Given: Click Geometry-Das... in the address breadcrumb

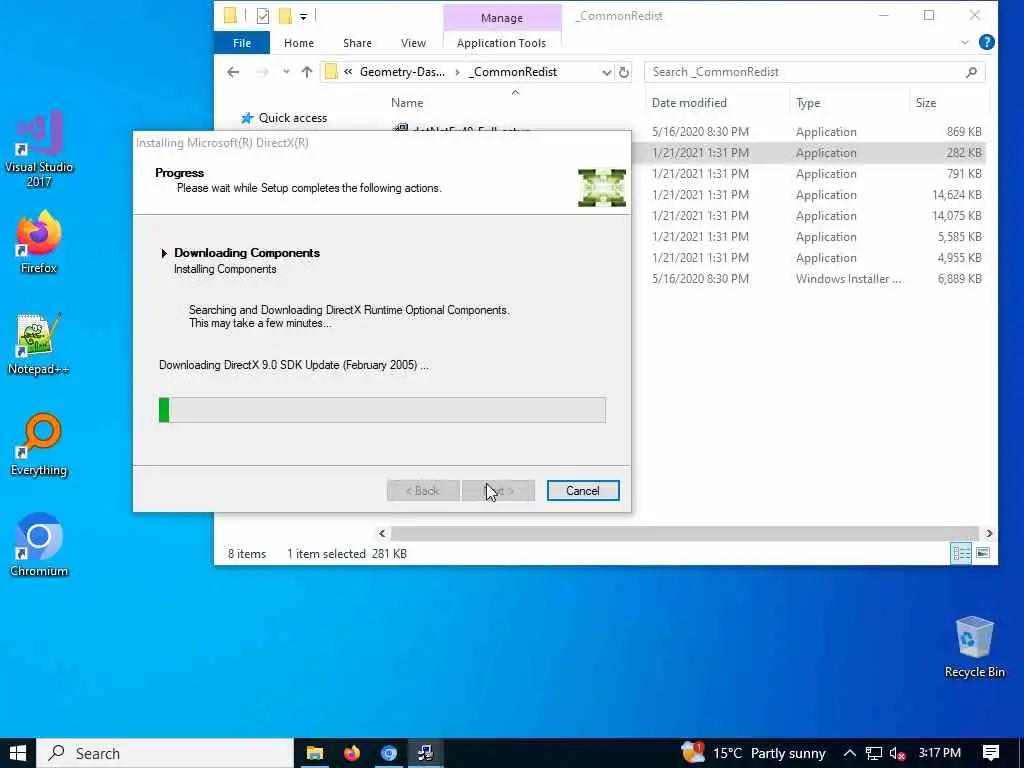Looking at the screenshot, I should [402, 72].
